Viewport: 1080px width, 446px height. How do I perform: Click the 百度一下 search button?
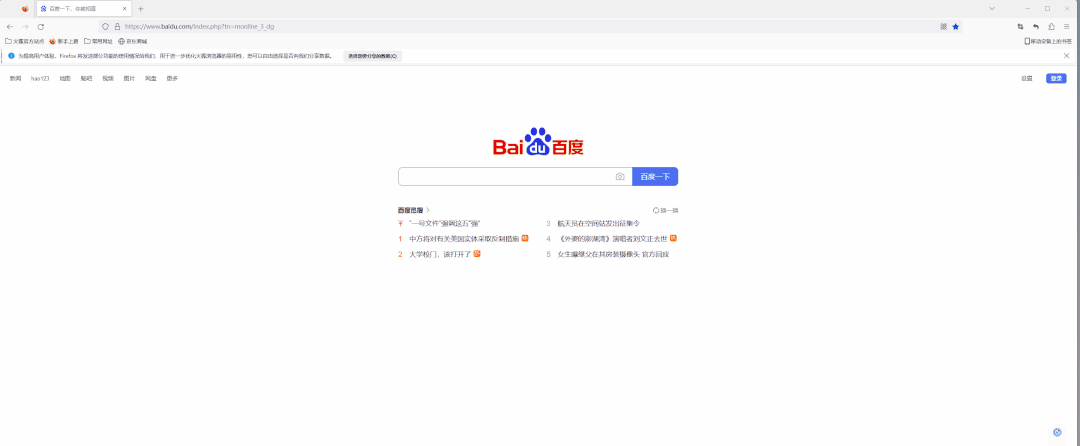click(x=655, y=176)
